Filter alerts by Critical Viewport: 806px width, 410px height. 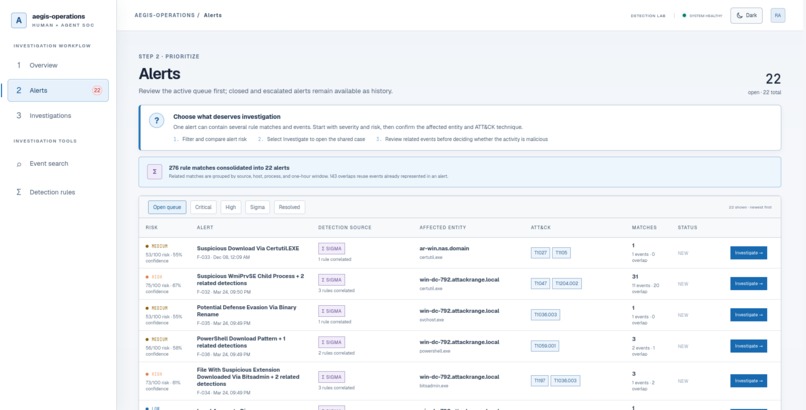[x=203, y=207]
